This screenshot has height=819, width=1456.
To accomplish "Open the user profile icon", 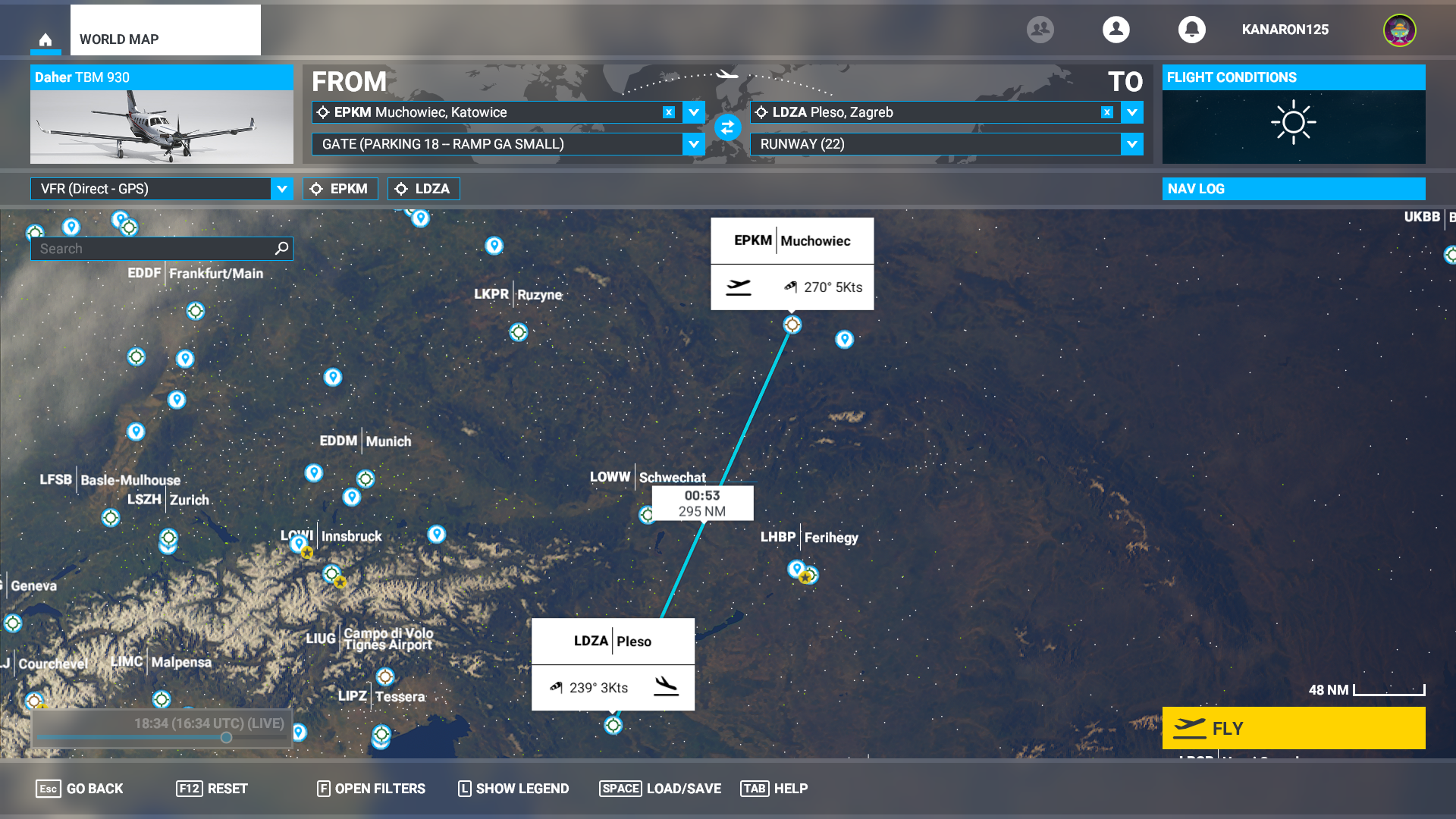I will pyautogui.click(x=1116, y=30).
